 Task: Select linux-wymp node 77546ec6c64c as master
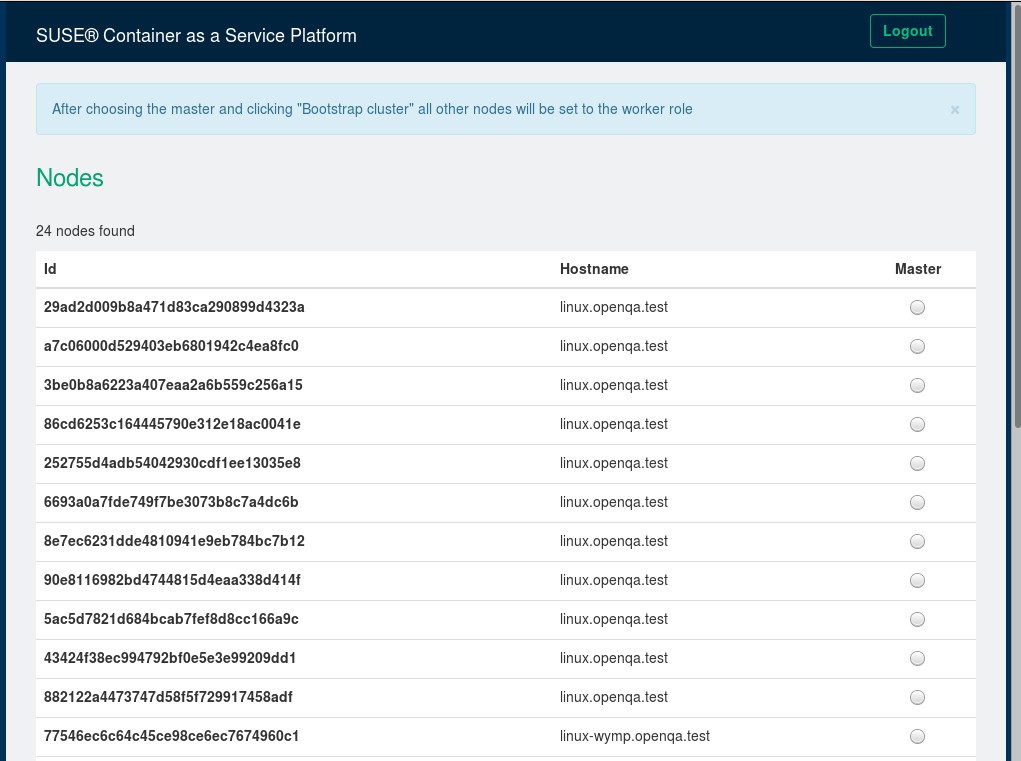pos(917,737)
